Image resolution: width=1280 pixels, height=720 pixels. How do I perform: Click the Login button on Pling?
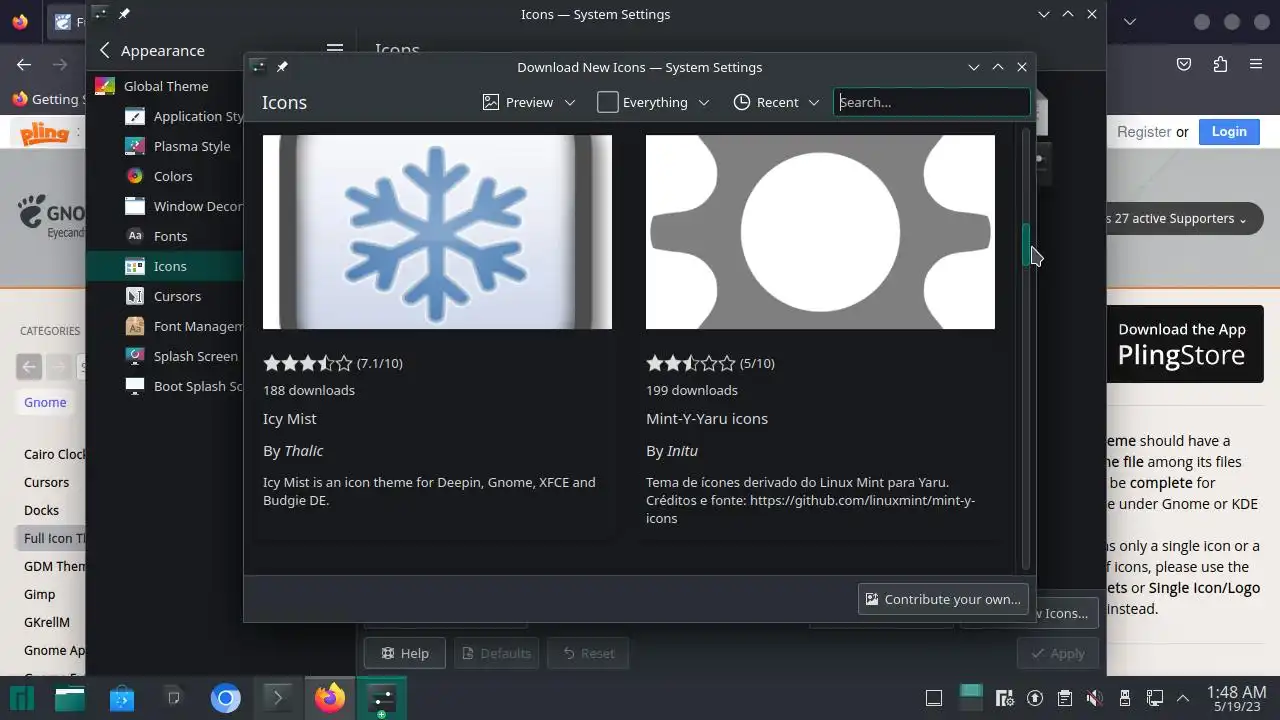tap(1229, 131)
